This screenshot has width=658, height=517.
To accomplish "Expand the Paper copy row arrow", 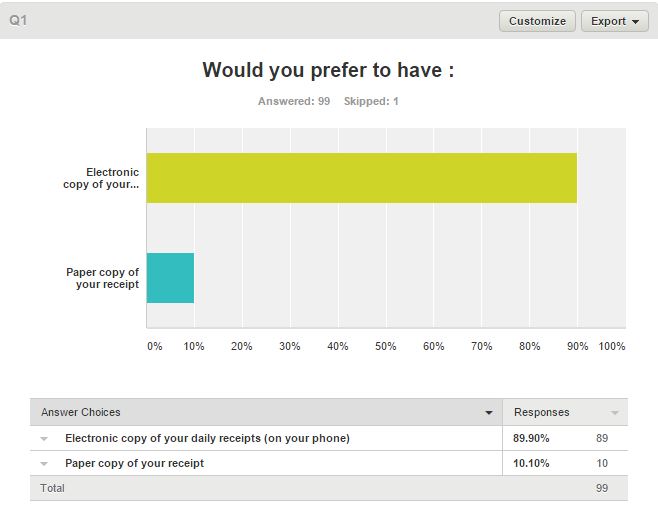I will coord(44,464).
